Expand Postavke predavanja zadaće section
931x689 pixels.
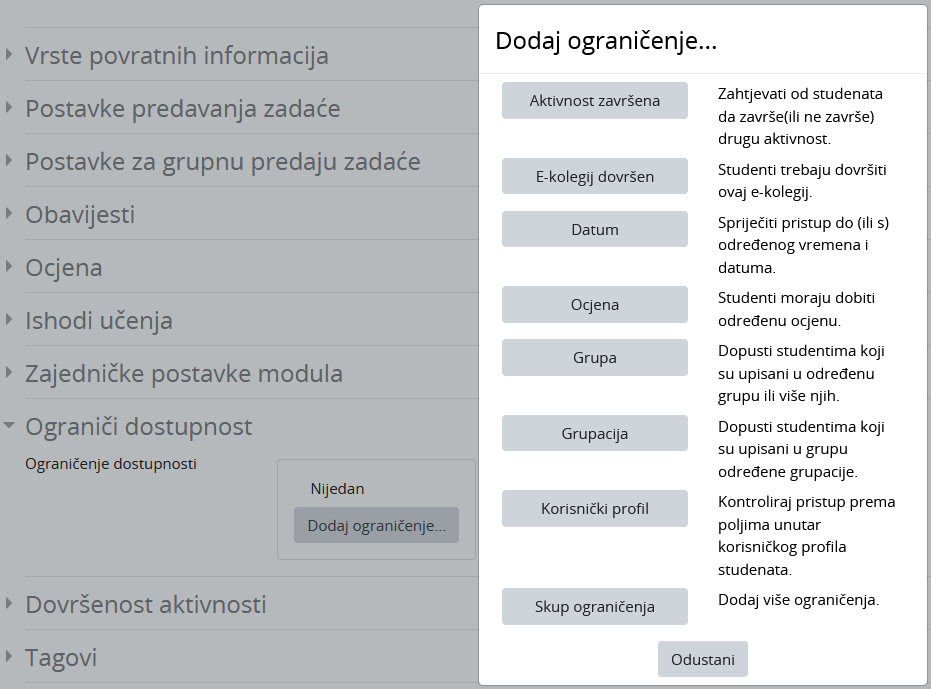tap(182, 108)
